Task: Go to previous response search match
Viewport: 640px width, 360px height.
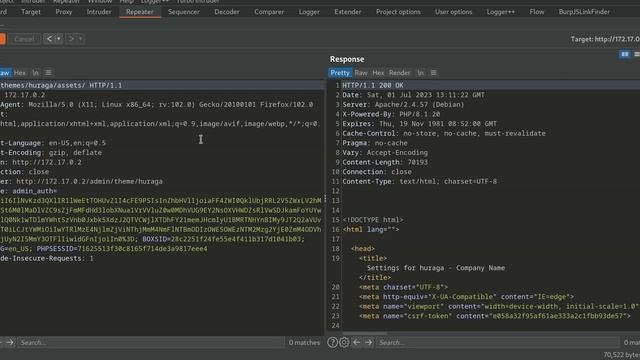Action: tap(356, 342)
